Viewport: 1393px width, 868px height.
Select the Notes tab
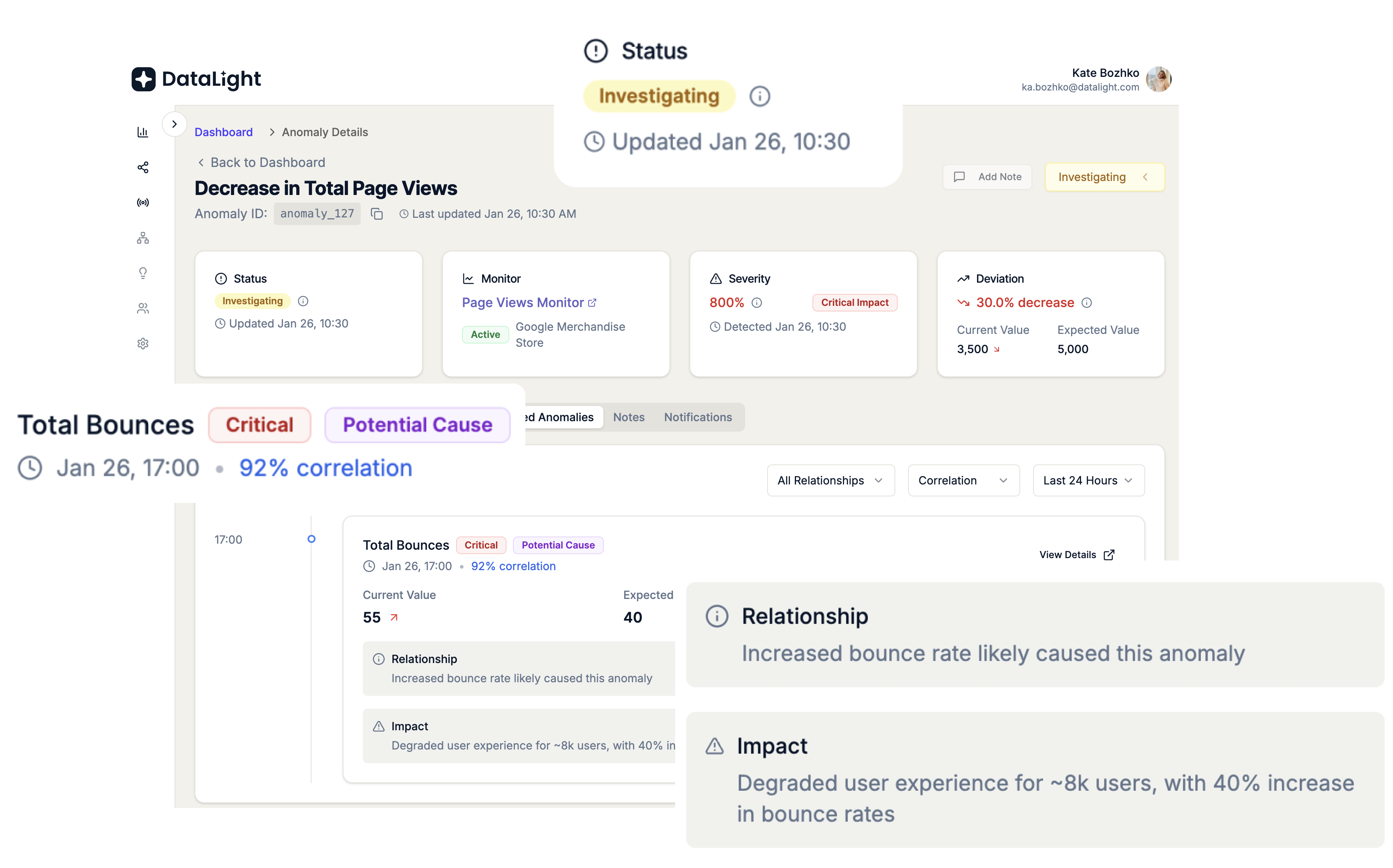click(629, 417)
